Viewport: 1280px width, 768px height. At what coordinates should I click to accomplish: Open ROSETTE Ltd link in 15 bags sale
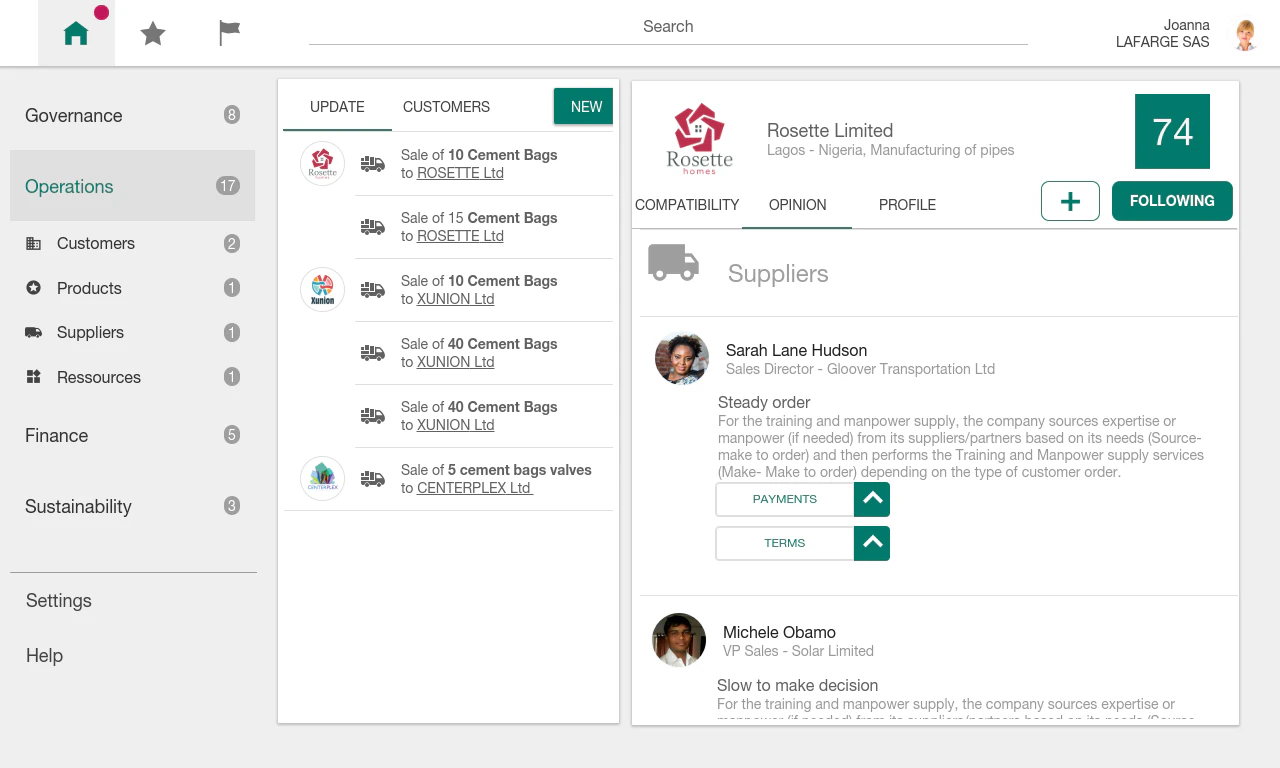(x=460, y=236)
